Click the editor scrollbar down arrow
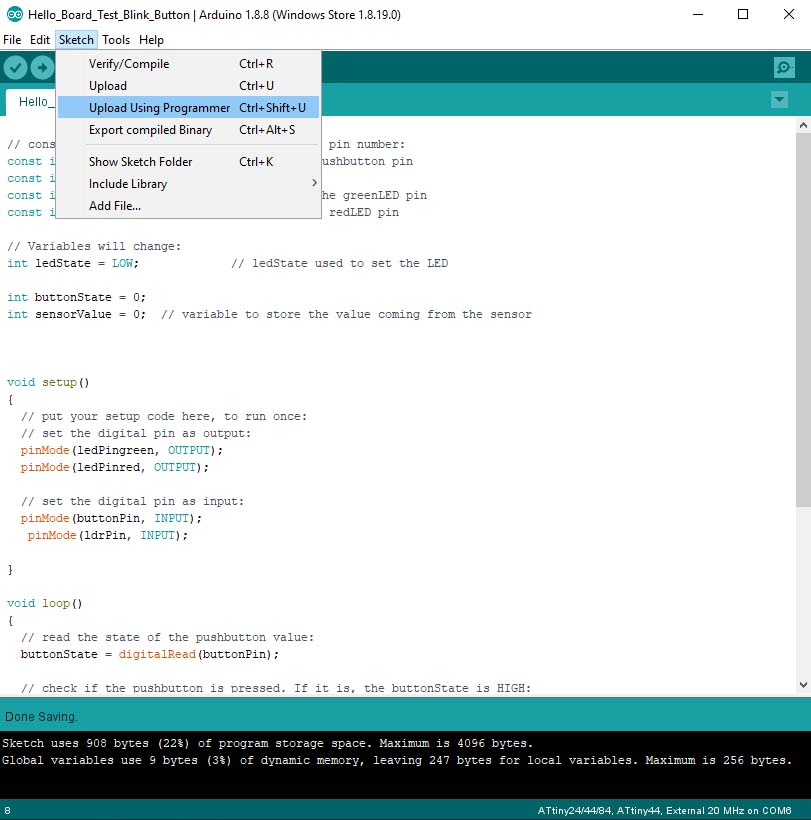This screenshot has height=820, width=811. pos(803,685)
